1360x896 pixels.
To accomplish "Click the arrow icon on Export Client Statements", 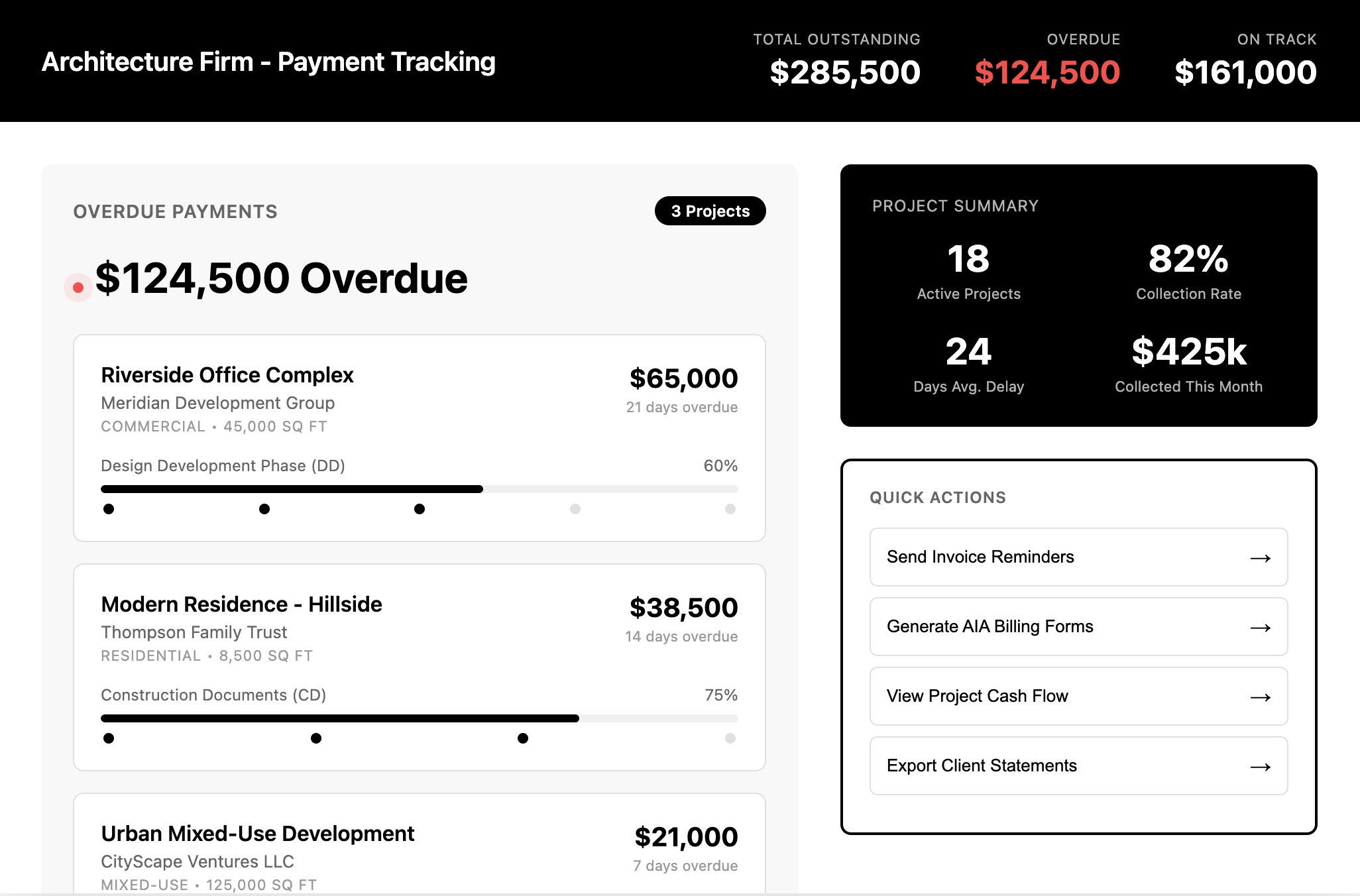I will (x=1259, y=766).
